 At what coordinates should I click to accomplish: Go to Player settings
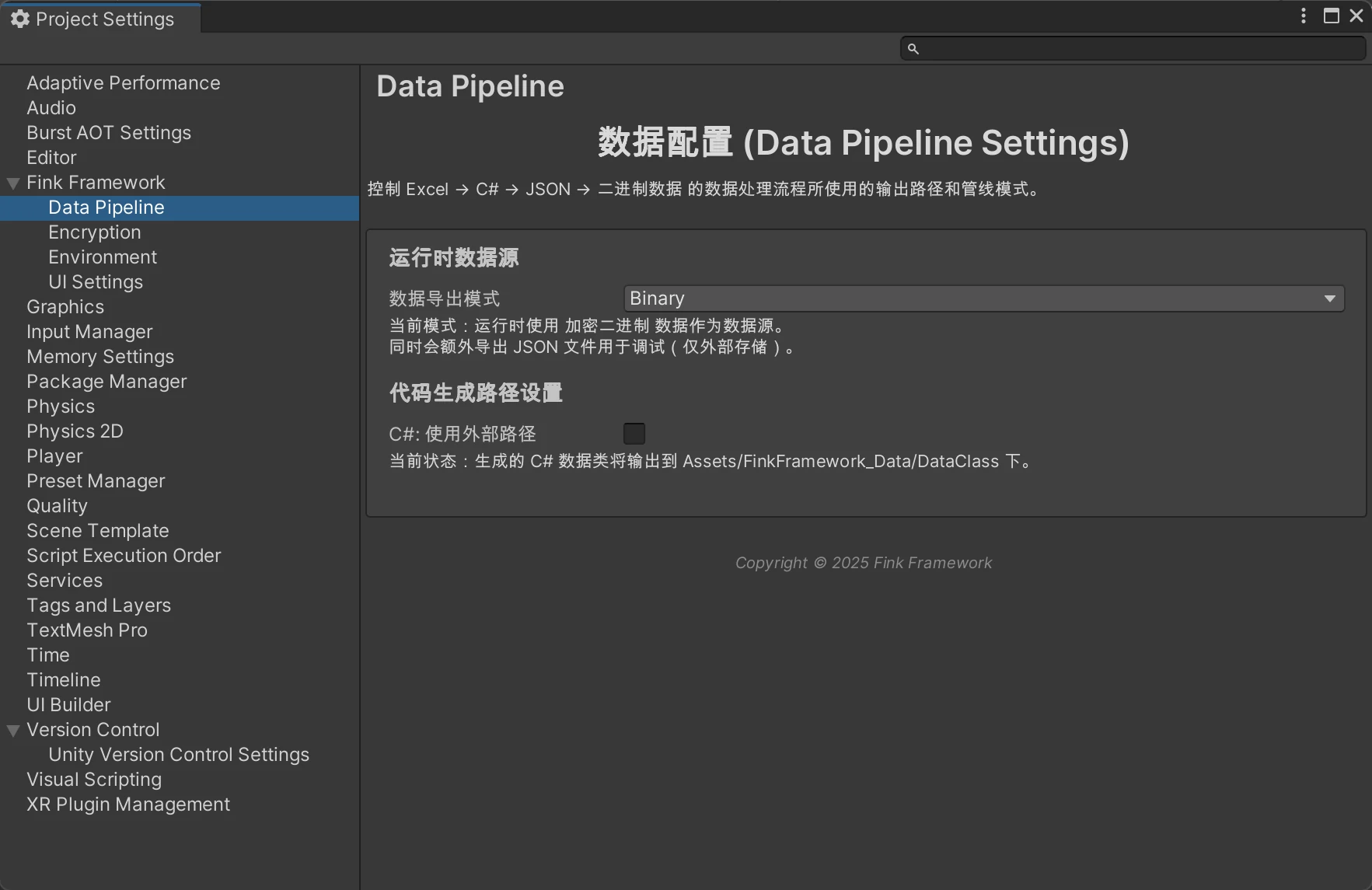pos(54,456)
